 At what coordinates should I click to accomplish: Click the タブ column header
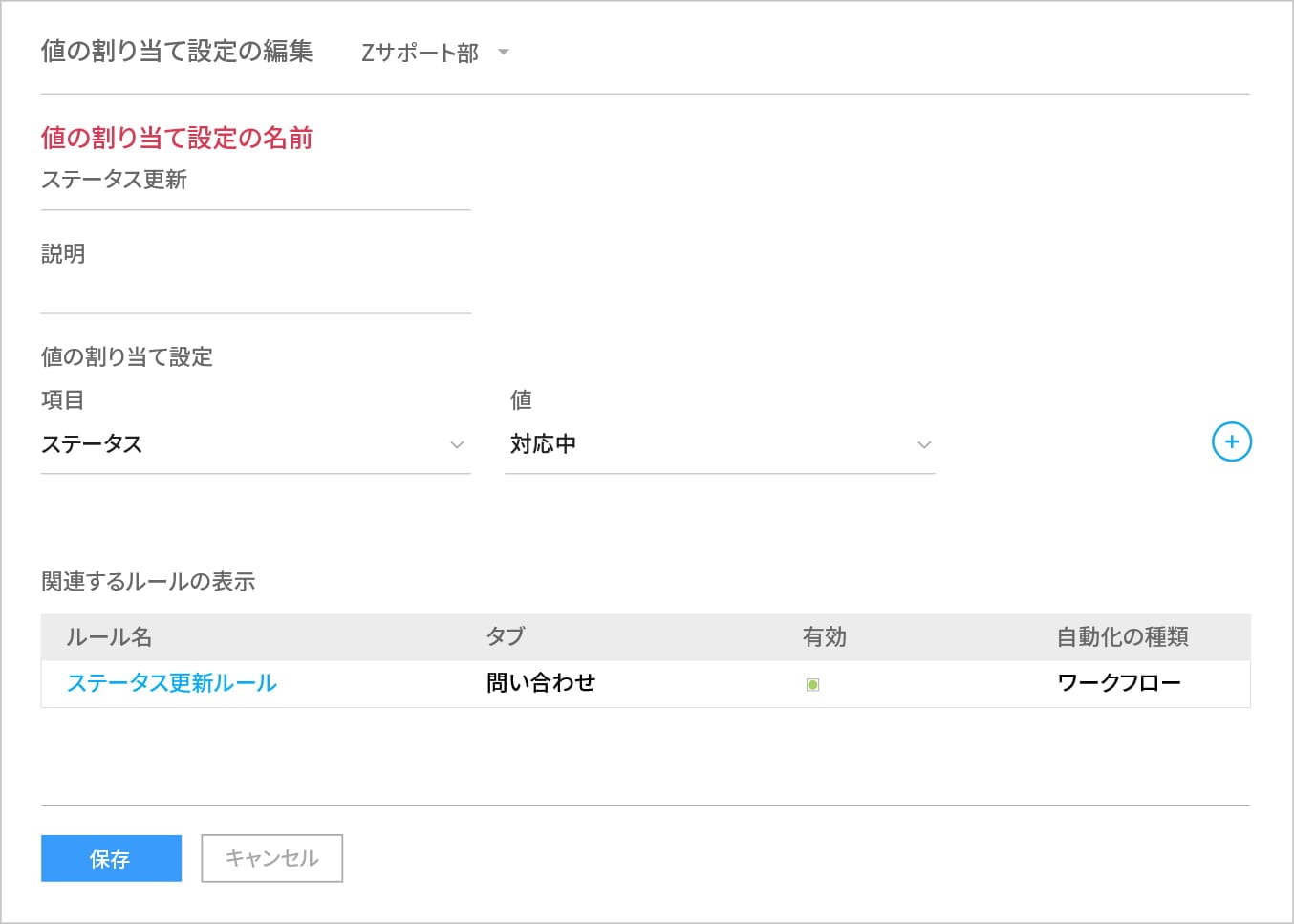click(506, 637)
